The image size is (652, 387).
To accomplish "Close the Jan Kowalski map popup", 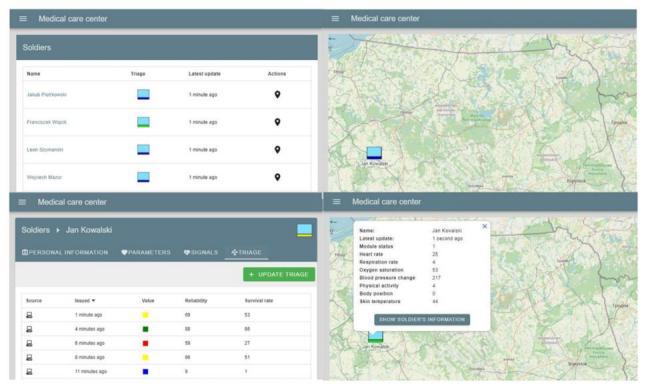I will 484,227.
